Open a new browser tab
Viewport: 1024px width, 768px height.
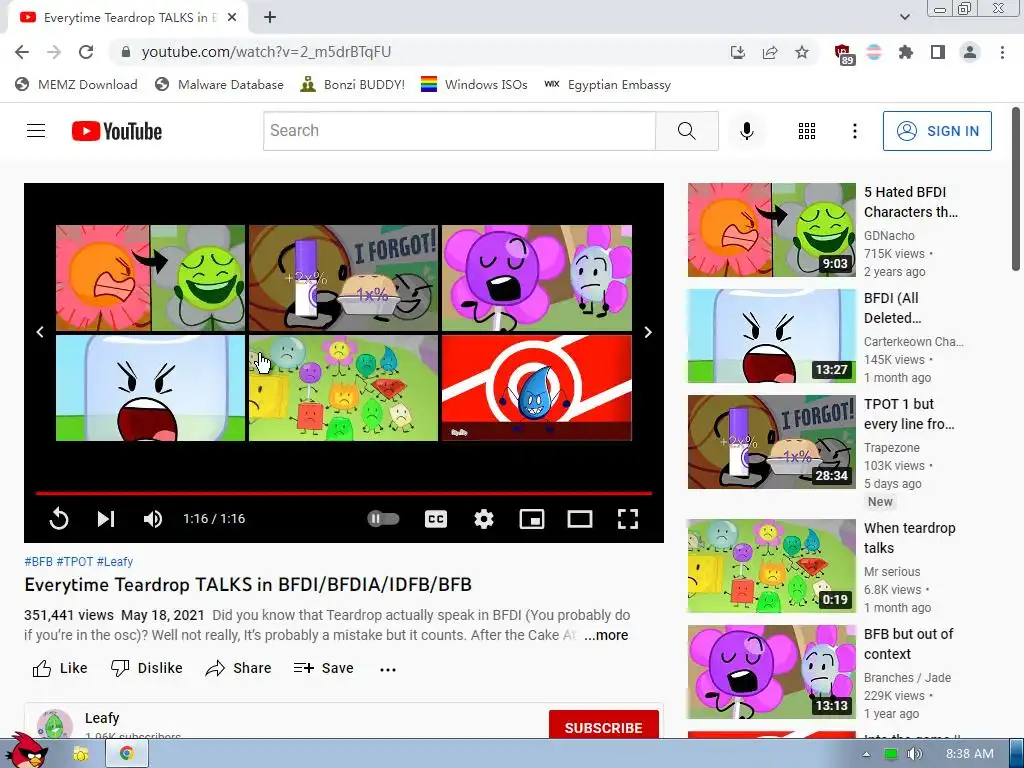(270, 18)
